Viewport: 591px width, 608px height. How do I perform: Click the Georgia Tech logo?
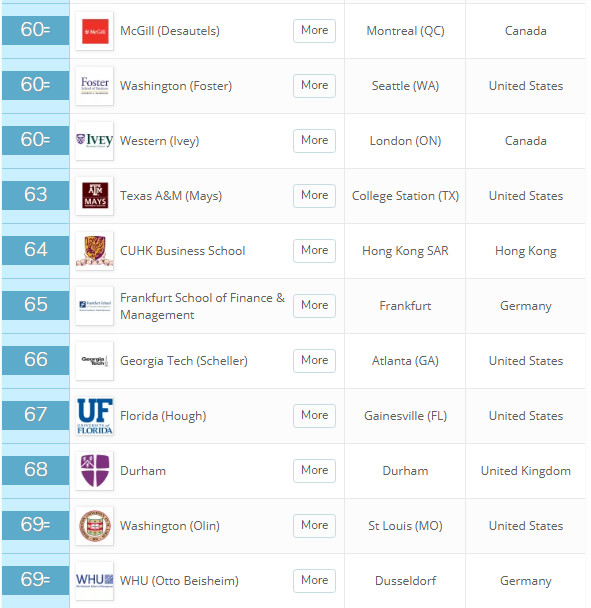tap(95, 361)
